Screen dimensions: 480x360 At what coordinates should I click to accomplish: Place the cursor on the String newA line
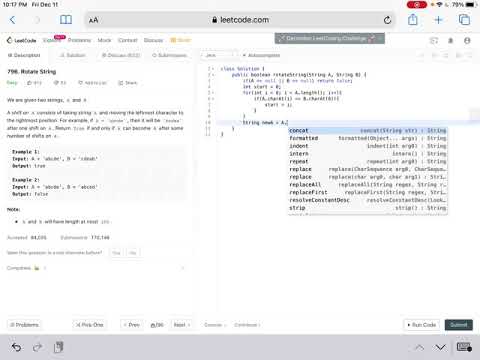tap(265, 123)
